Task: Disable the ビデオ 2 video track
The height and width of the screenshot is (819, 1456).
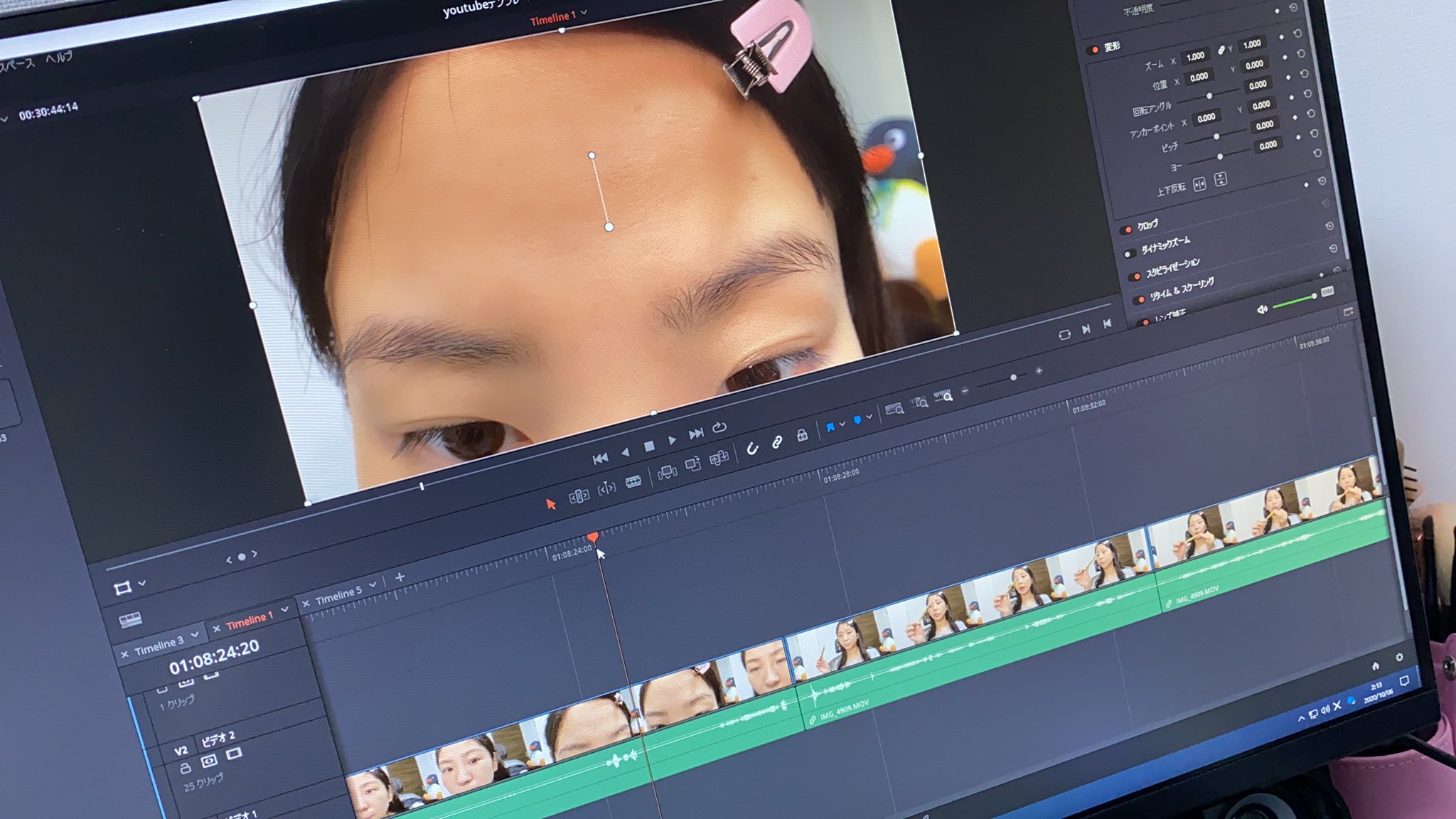Action: coord(233,754)
